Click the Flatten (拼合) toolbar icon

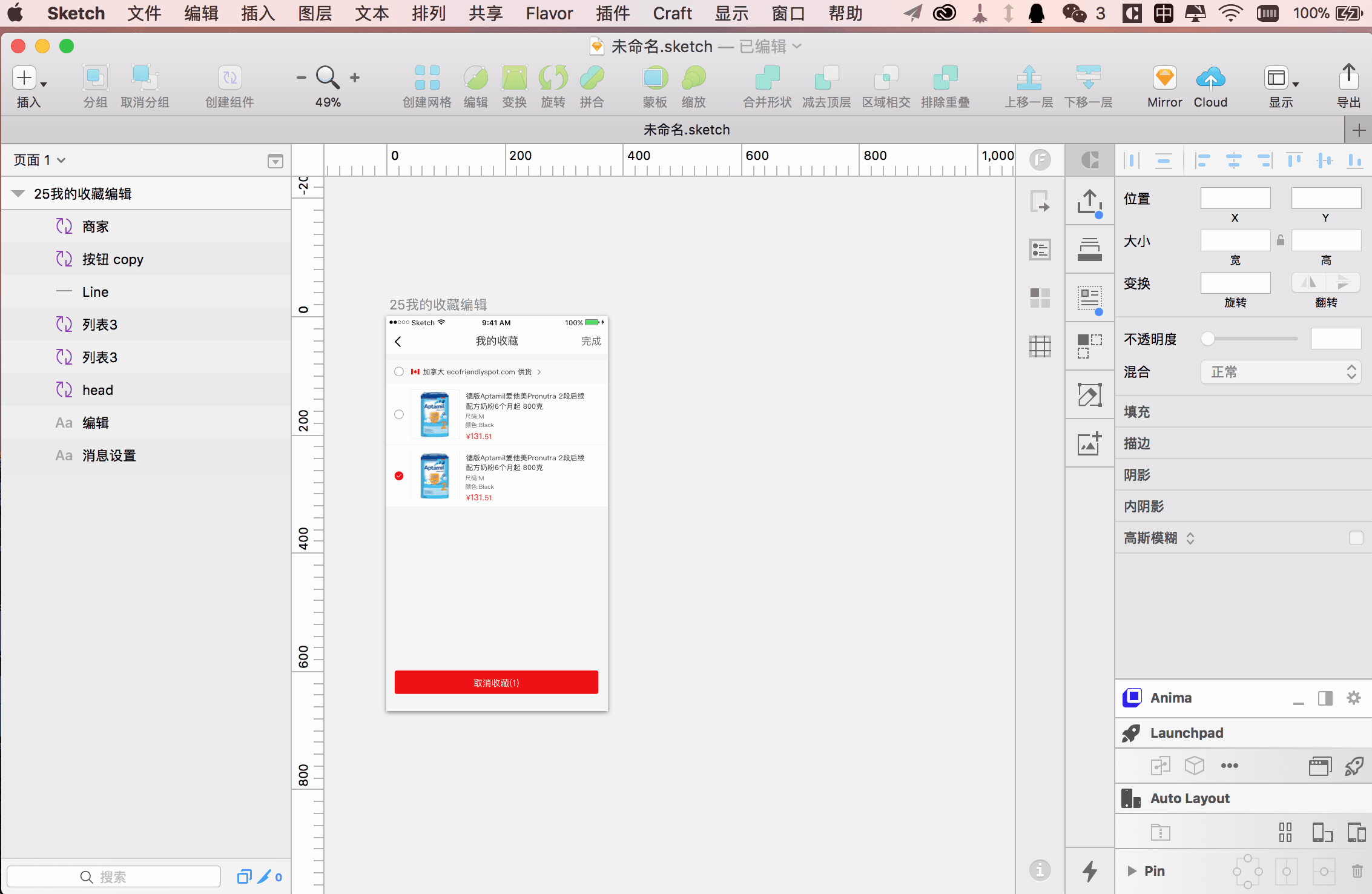592,78
